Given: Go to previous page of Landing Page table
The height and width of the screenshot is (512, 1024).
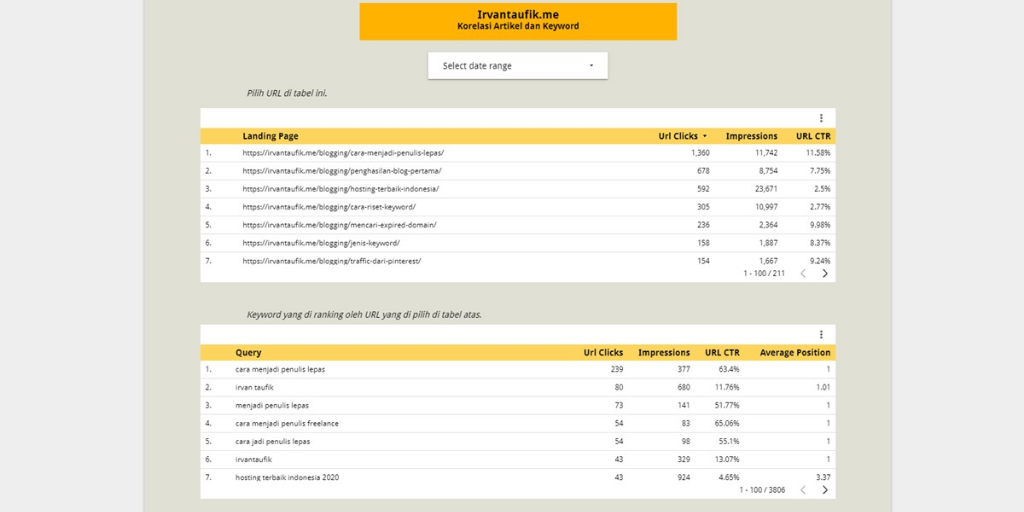Looking at the screenshot, I should (803, 274).
